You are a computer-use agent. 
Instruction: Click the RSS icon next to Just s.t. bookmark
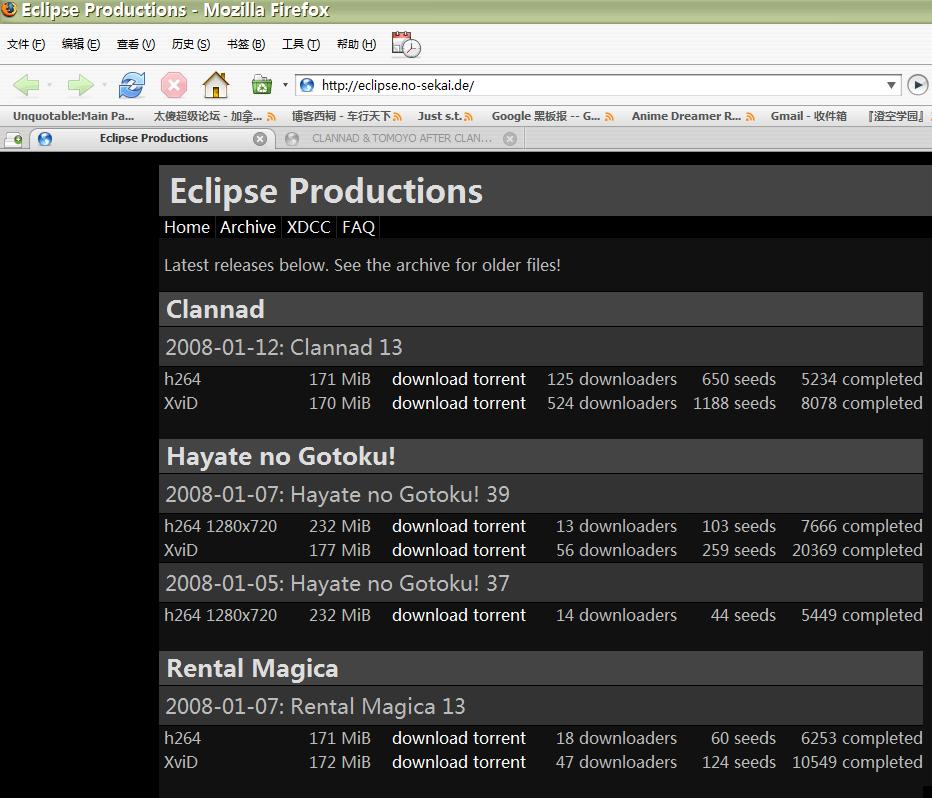468,117
